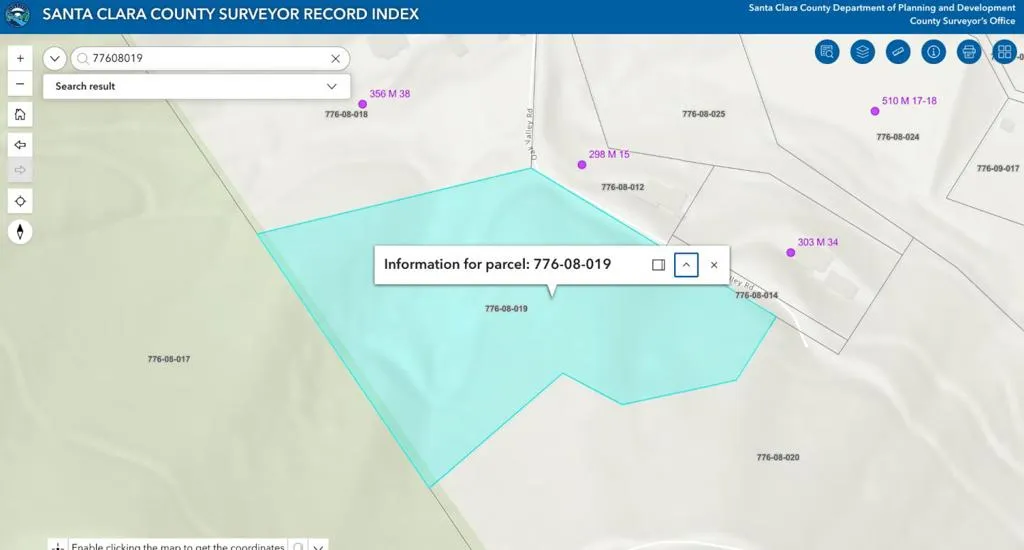Open the Layers list widget
Viewport: 1024px width, 550px height.
coord(862,52)
